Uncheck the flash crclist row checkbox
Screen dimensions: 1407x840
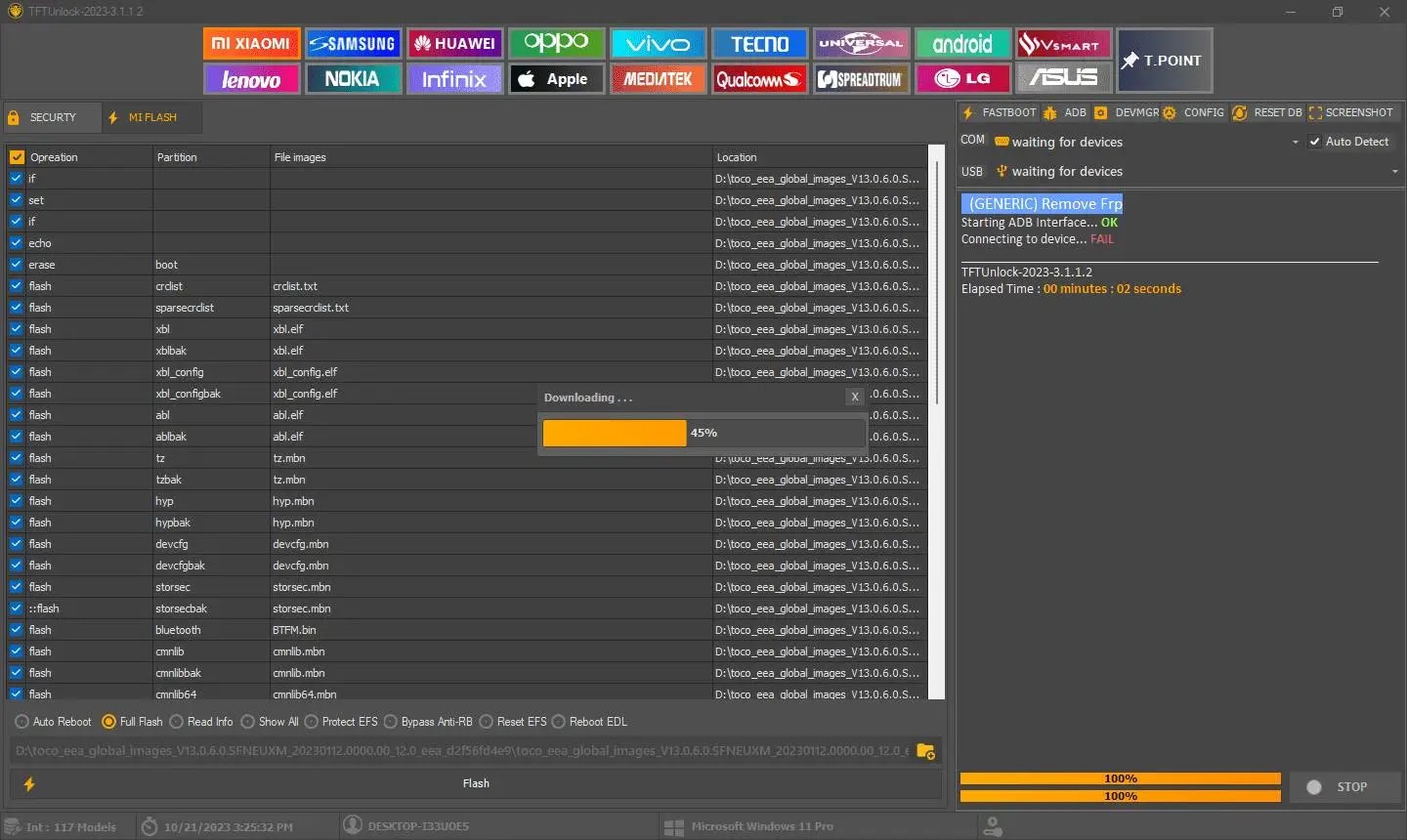16,286
